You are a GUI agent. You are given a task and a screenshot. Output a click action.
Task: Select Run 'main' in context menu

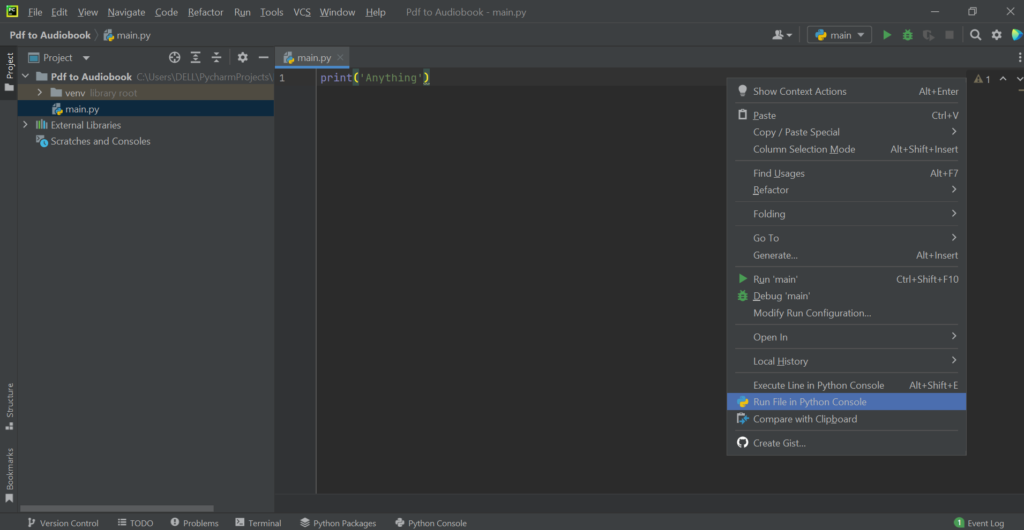(846, 279)
